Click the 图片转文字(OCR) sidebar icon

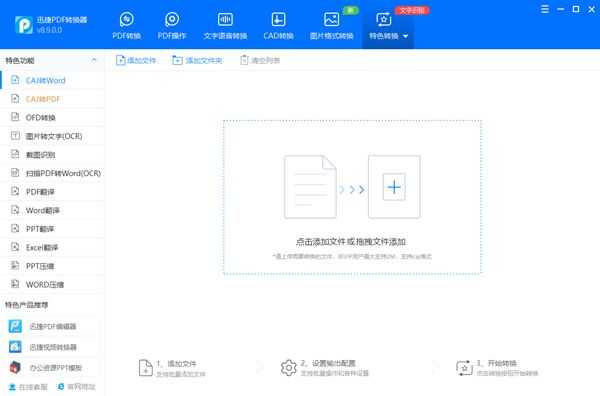15,135
